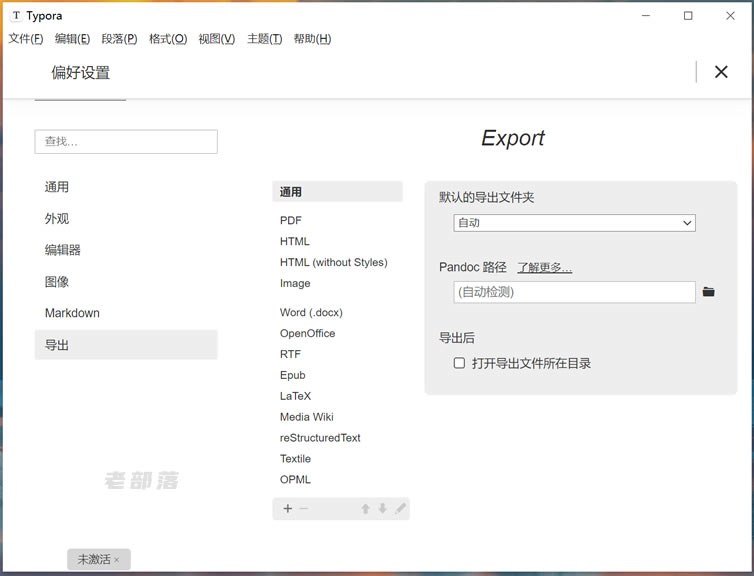Focus the 查找... search field
754x576 pixels.
click(126, 141)
